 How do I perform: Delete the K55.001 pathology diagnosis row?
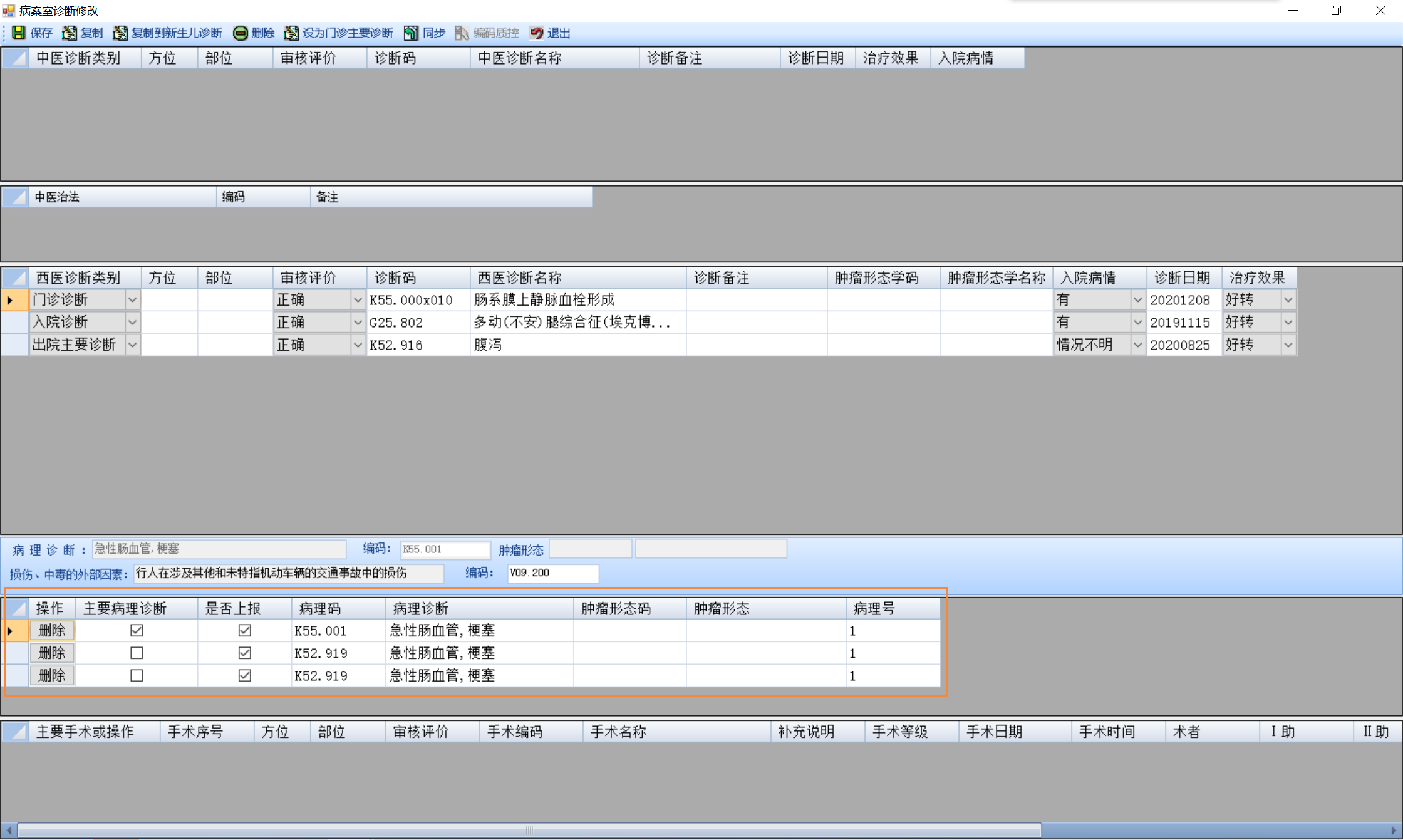pos(52,630)
